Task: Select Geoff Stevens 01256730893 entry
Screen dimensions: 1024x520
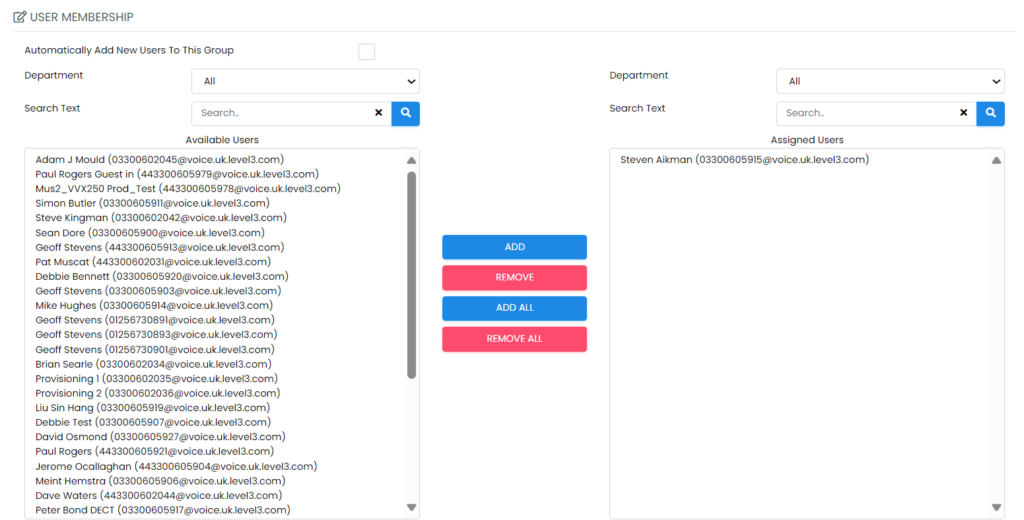Action: (156, 334)
